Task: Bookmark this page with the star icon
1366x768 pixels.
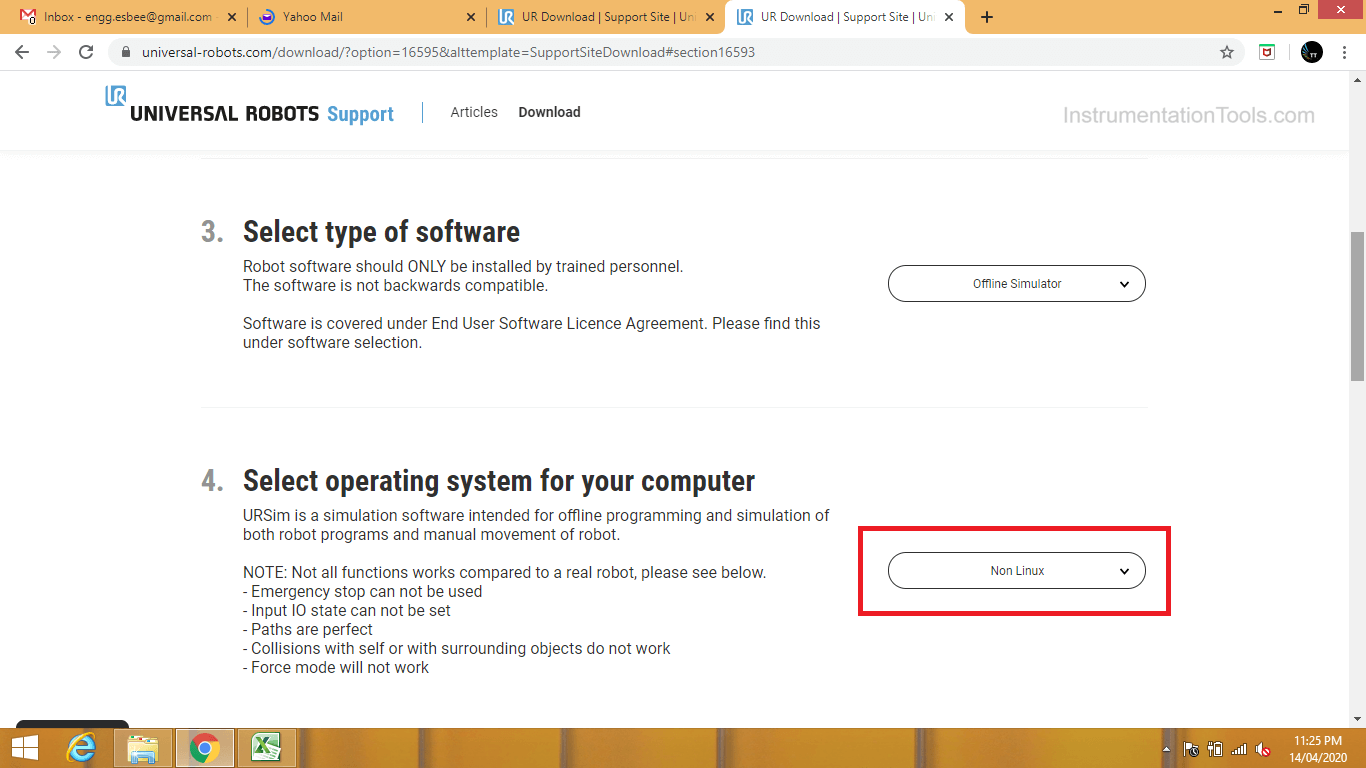Action: coord(1227,52)
